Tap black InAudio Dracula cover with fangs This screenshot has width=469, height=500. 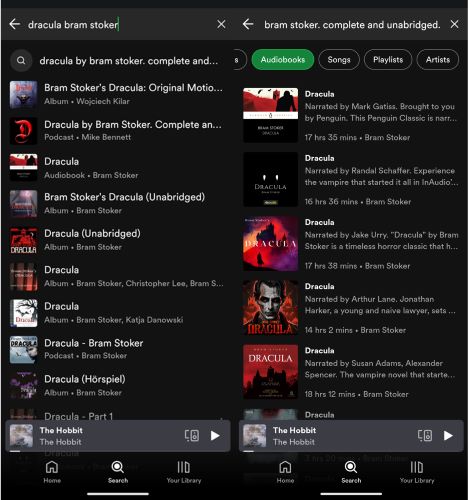(271, 179)
